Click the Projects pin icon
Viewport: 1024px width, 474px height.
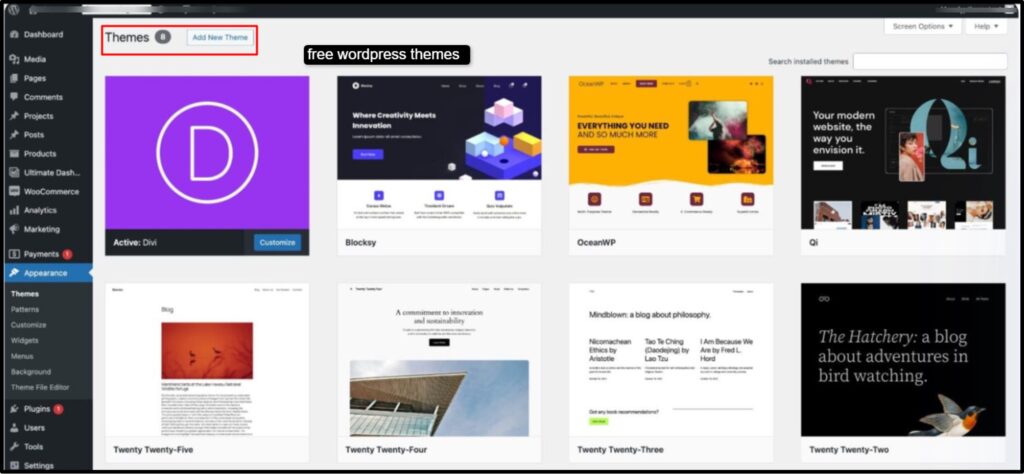pos(14,116)
